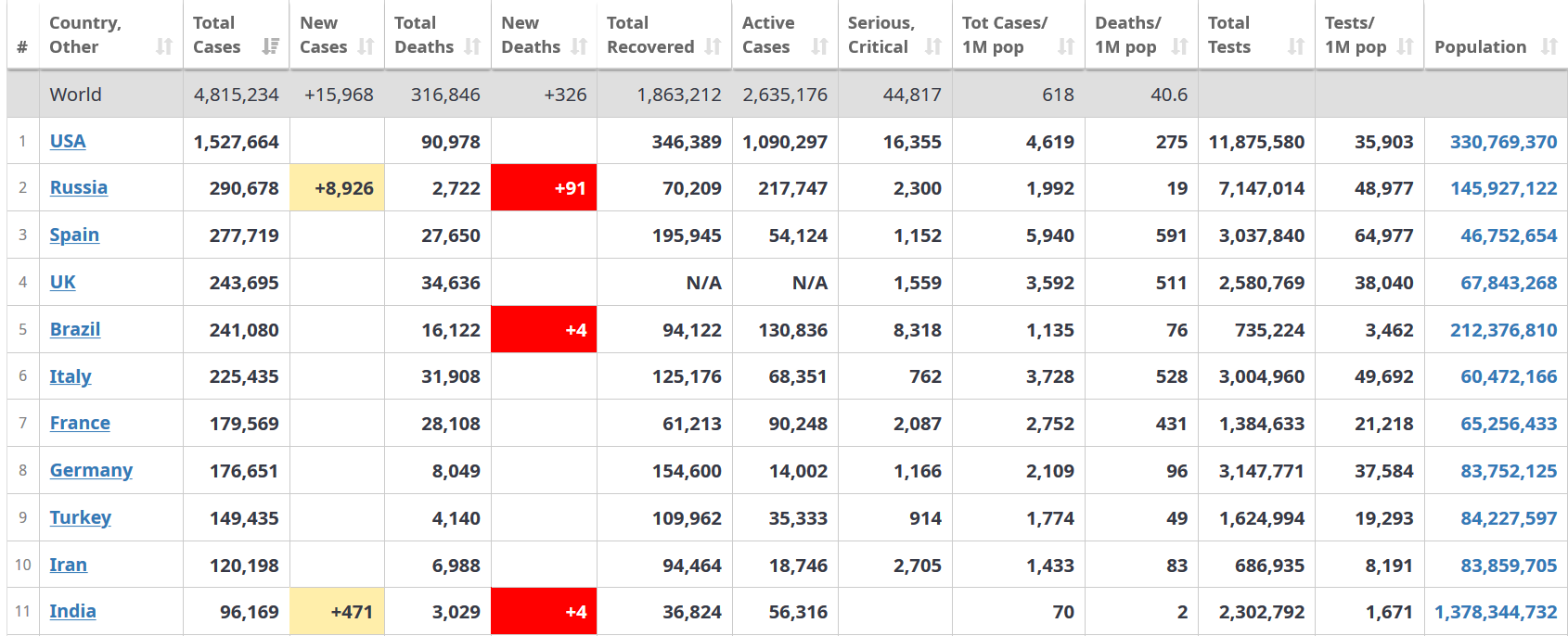Image resolution: width=1568 pixels, height=636 pixels.
Task: Click India's population link 1,378,344,732
Action: (x=1496, y=612)
